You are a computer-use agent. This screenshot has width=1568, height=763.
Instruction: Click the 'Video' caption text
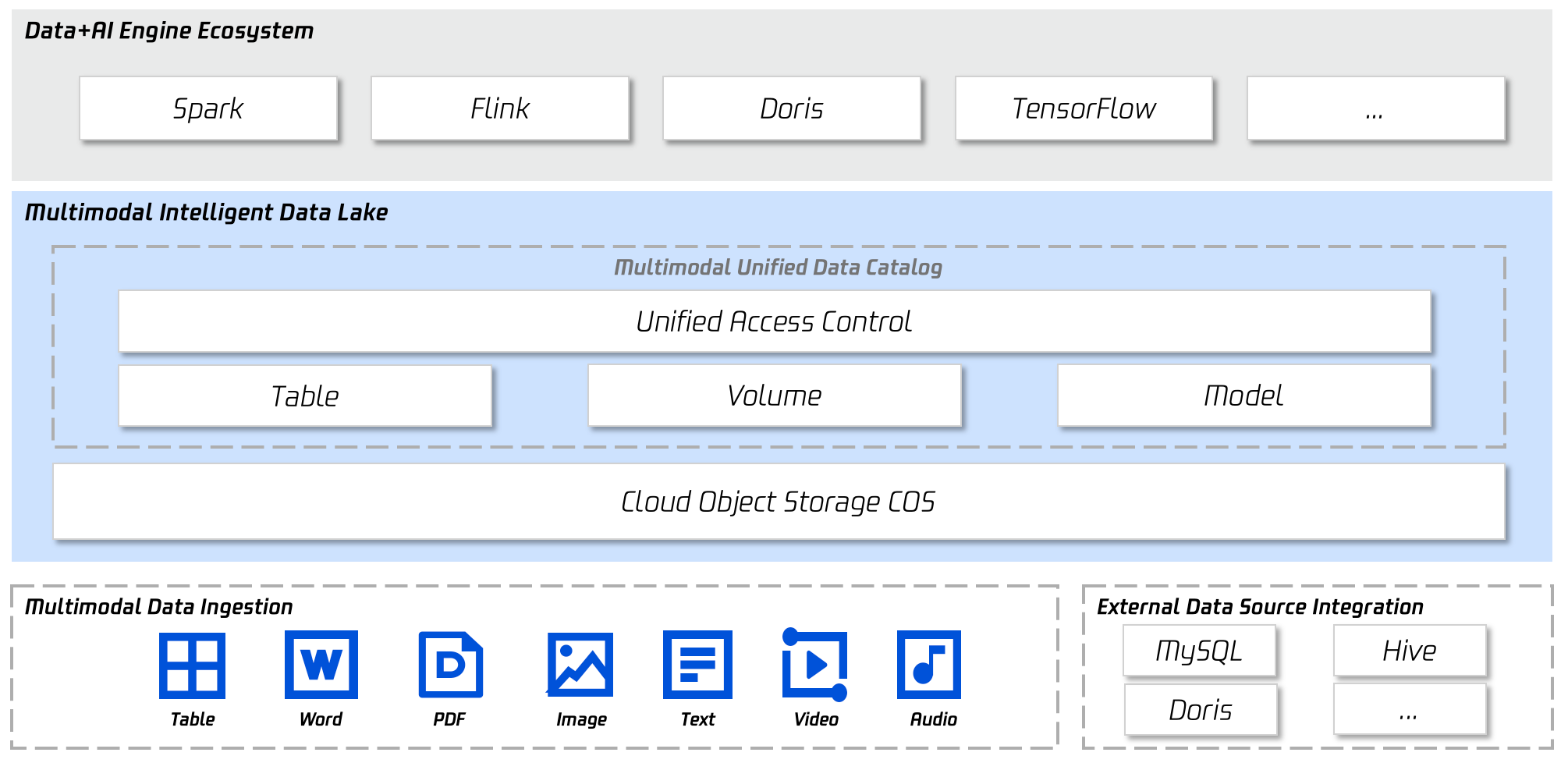(816, 719)
